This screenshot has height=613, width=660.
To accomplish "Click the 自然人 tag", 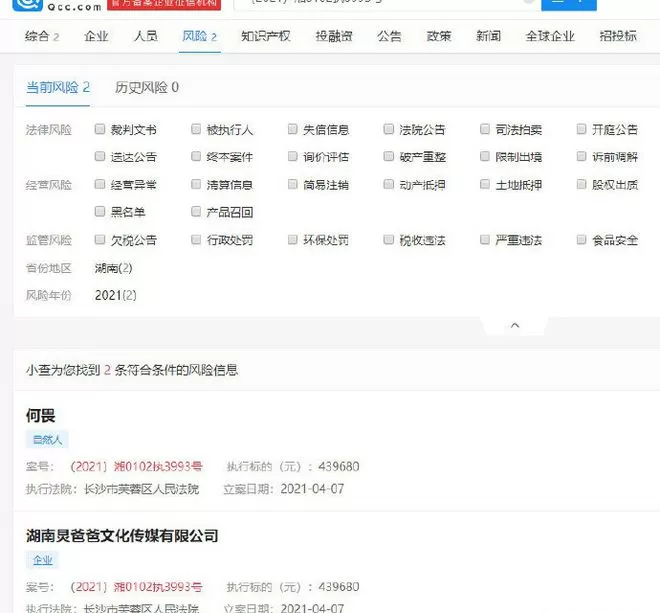I will click(47, 440).
